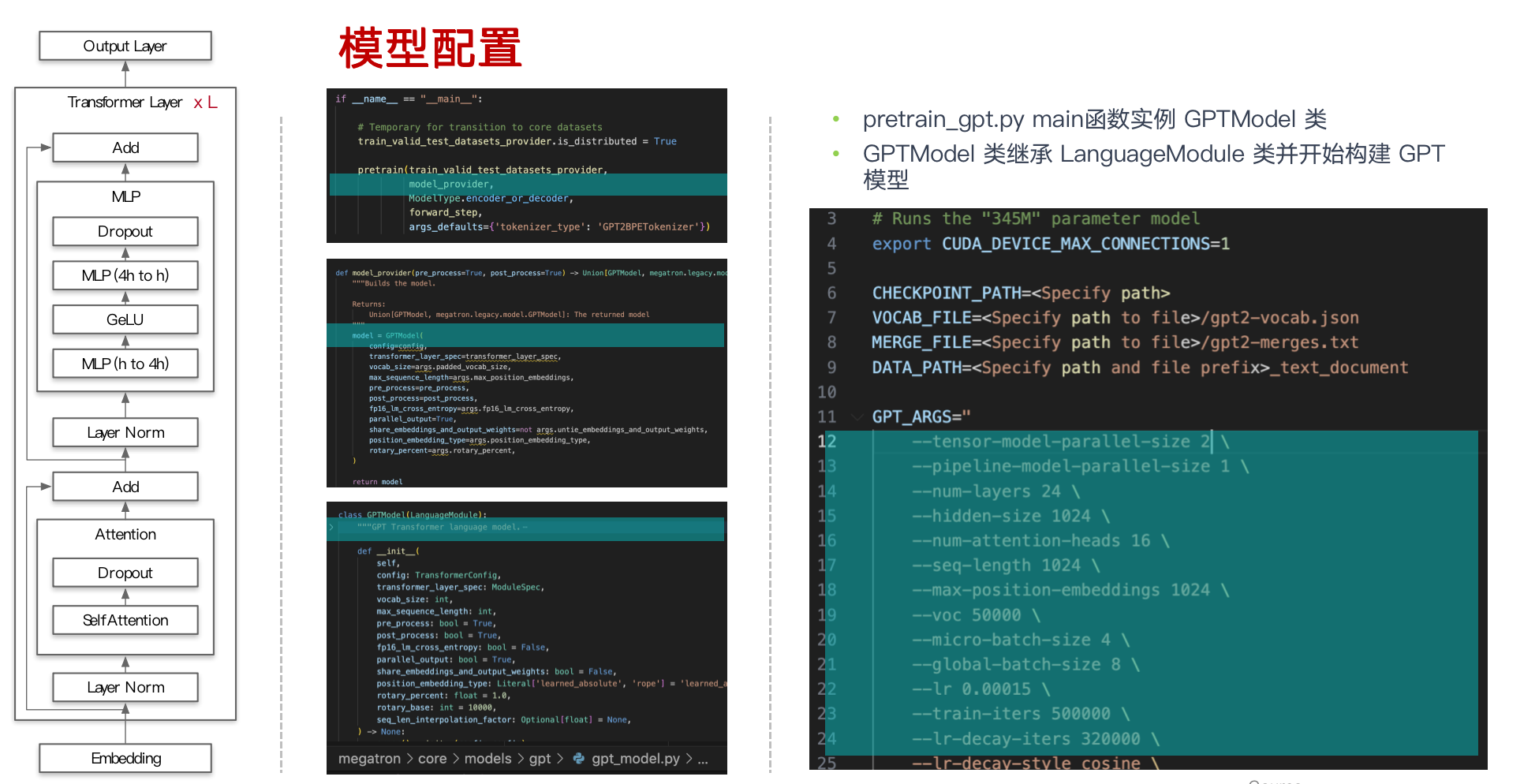Click the --num-layers 24 line

[996, 491]
